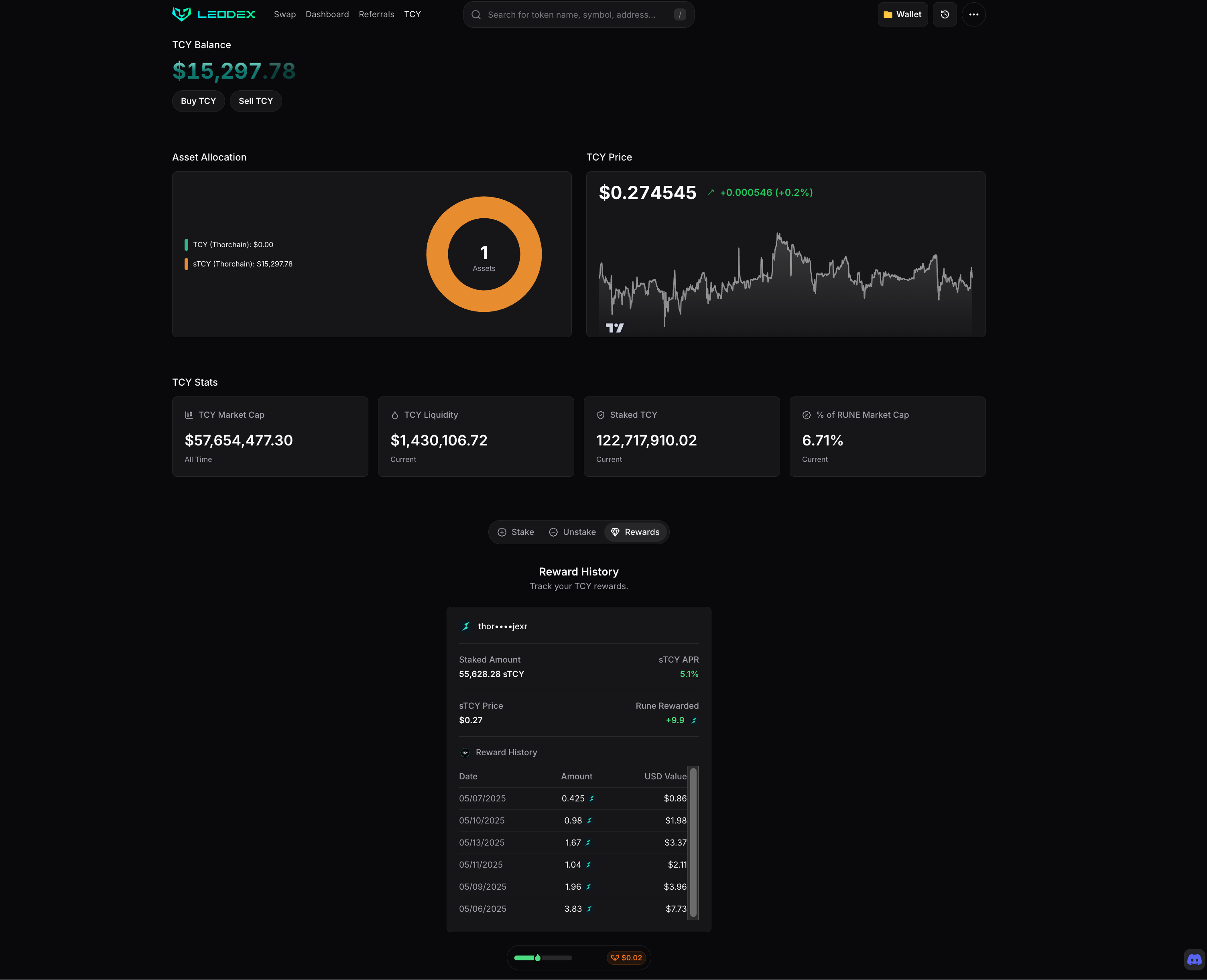This screenshot has height=980, width=1207.
Task: Click the % of RUNE Market Cap icon
Action: (x=806, y=415)
